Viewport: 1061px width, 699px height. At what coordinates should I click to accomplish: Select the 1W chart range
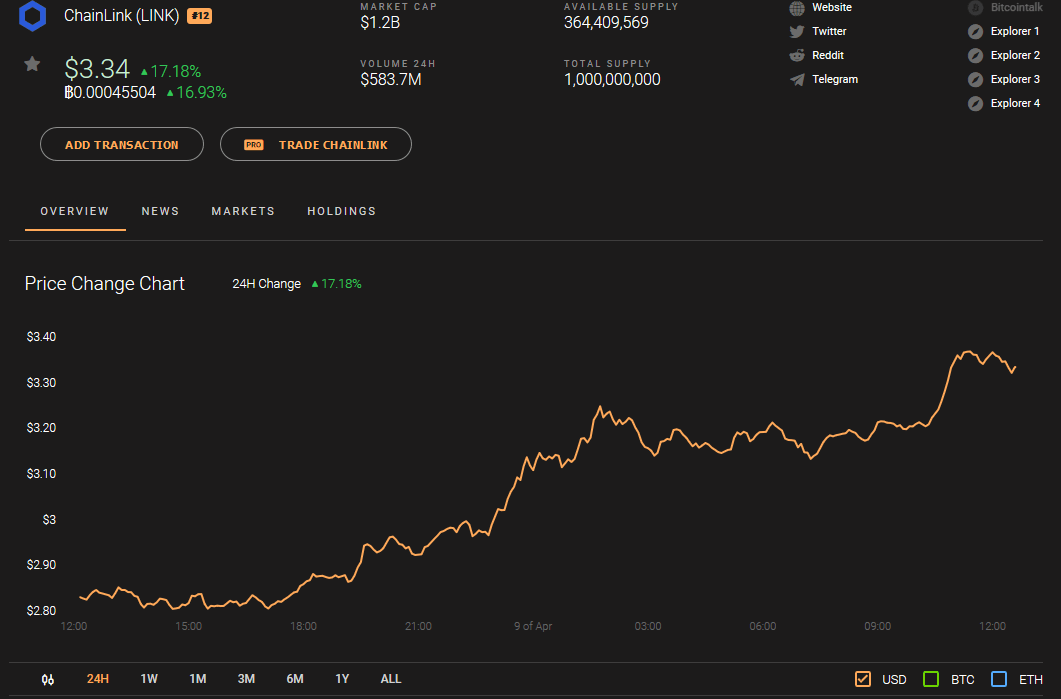(x=149, y=679)
